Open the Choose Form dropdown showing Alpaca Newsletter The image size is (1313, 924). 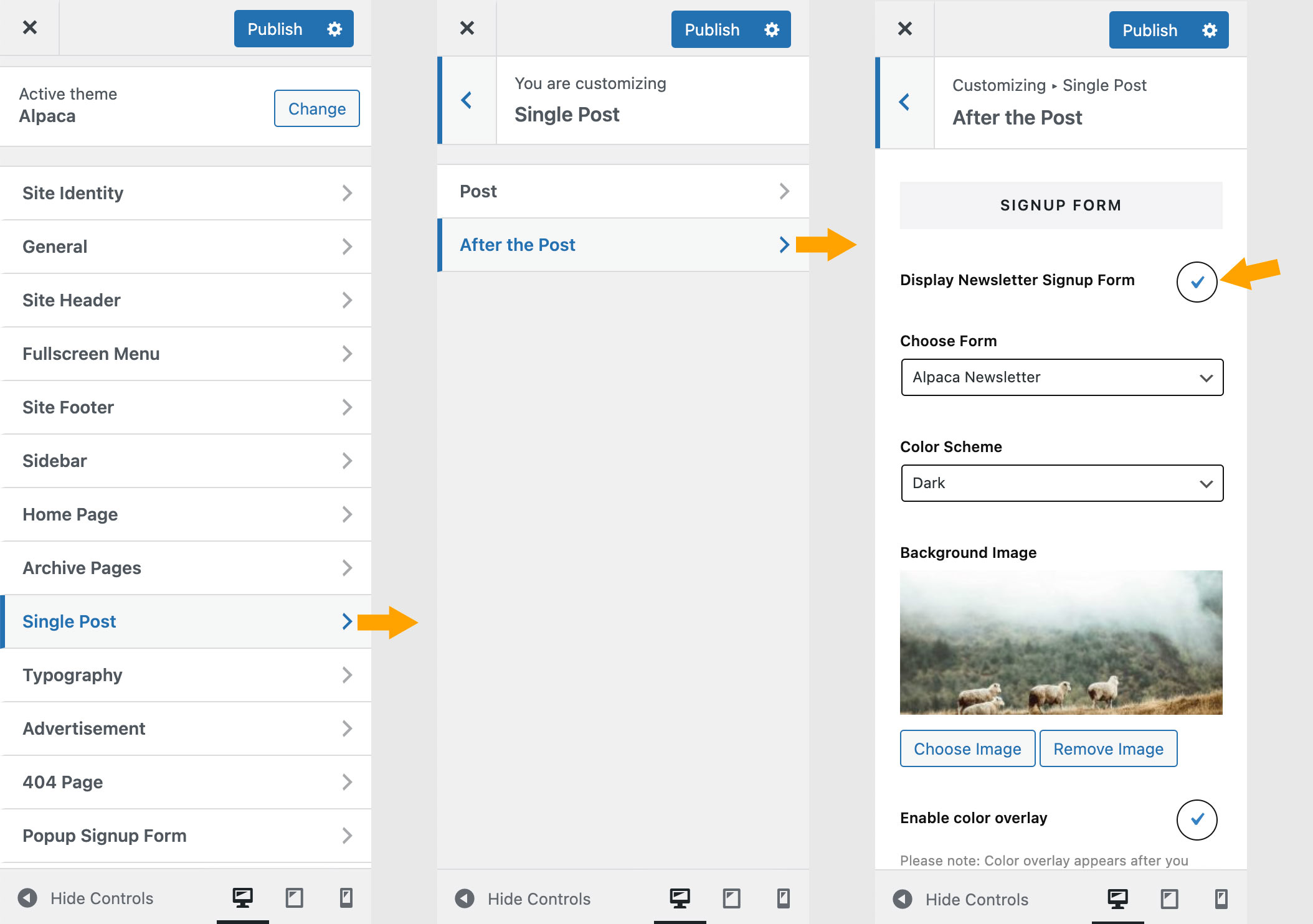pyautogui.click(x=1061, y=377)
